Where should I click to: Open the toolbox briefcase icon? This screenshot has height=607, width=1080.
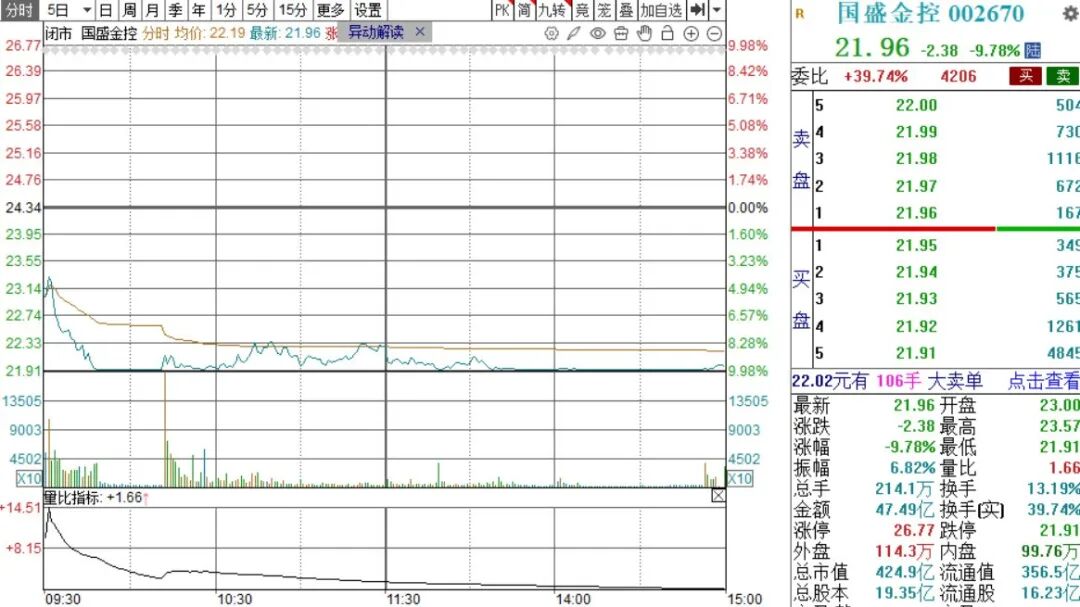[x=621, y=33]
